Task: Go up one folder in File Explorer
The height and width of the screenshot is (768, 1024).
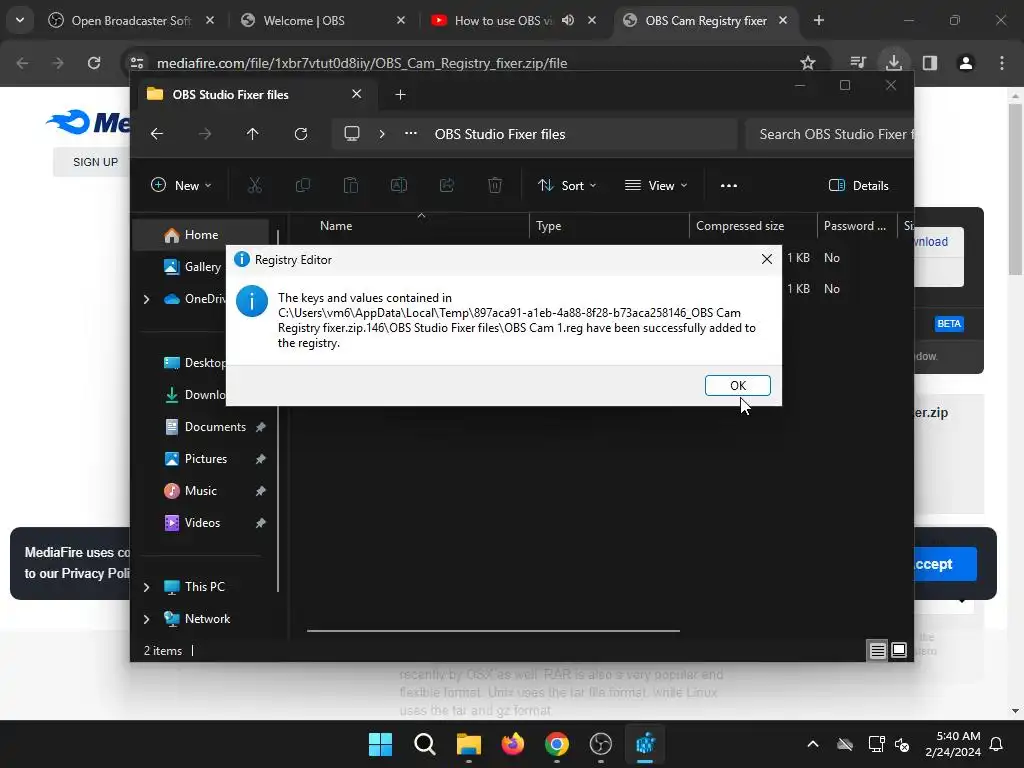Action: tap(253, 134)
